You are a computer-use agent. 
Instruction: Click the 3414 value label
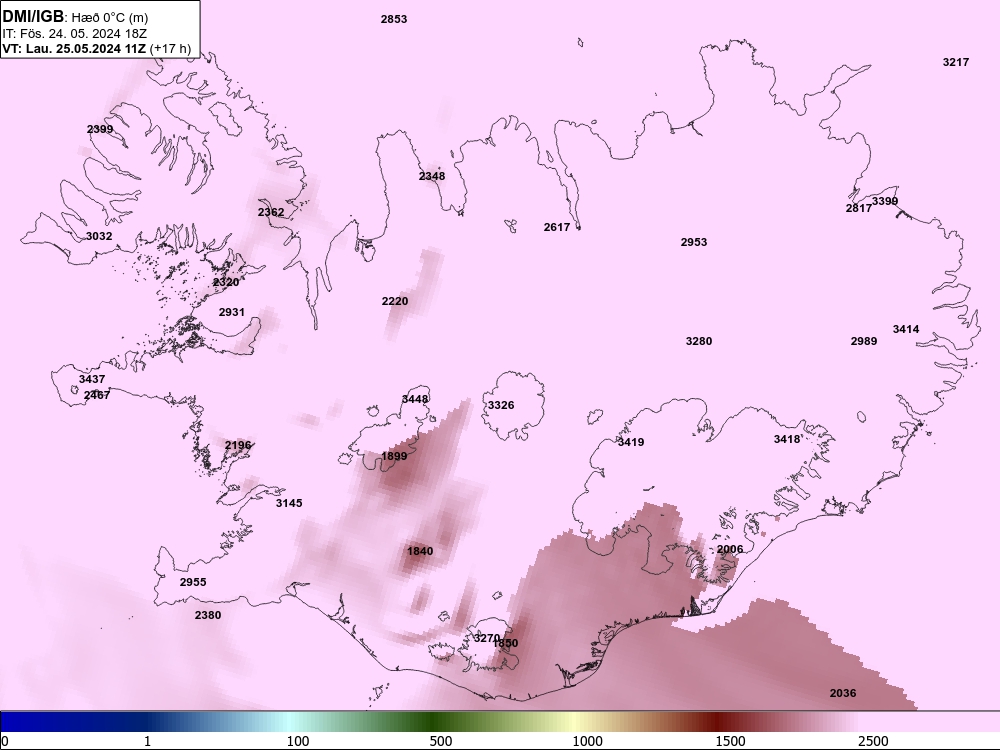[906, 329]
